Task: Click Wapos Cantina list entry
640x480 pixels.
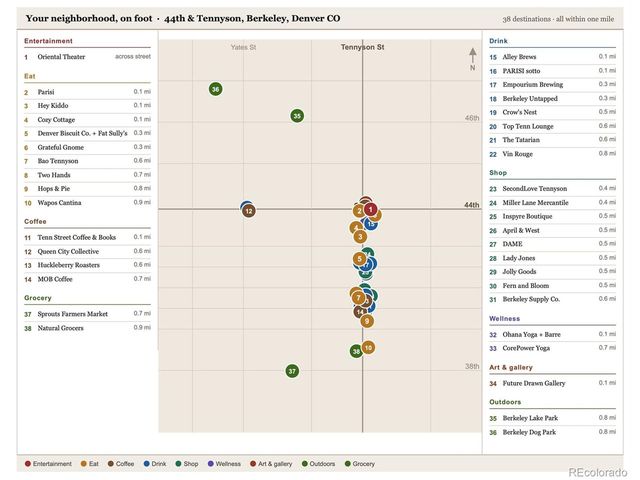Action: [87, 203]
